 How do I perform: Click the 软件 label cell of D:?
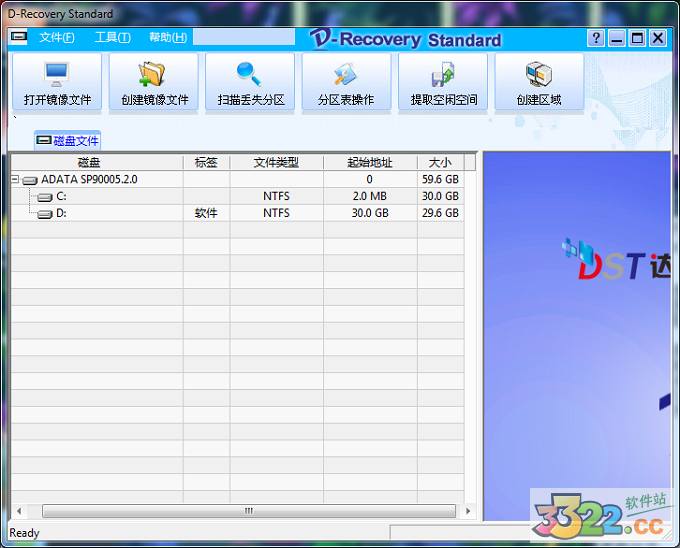pos(206,213)
